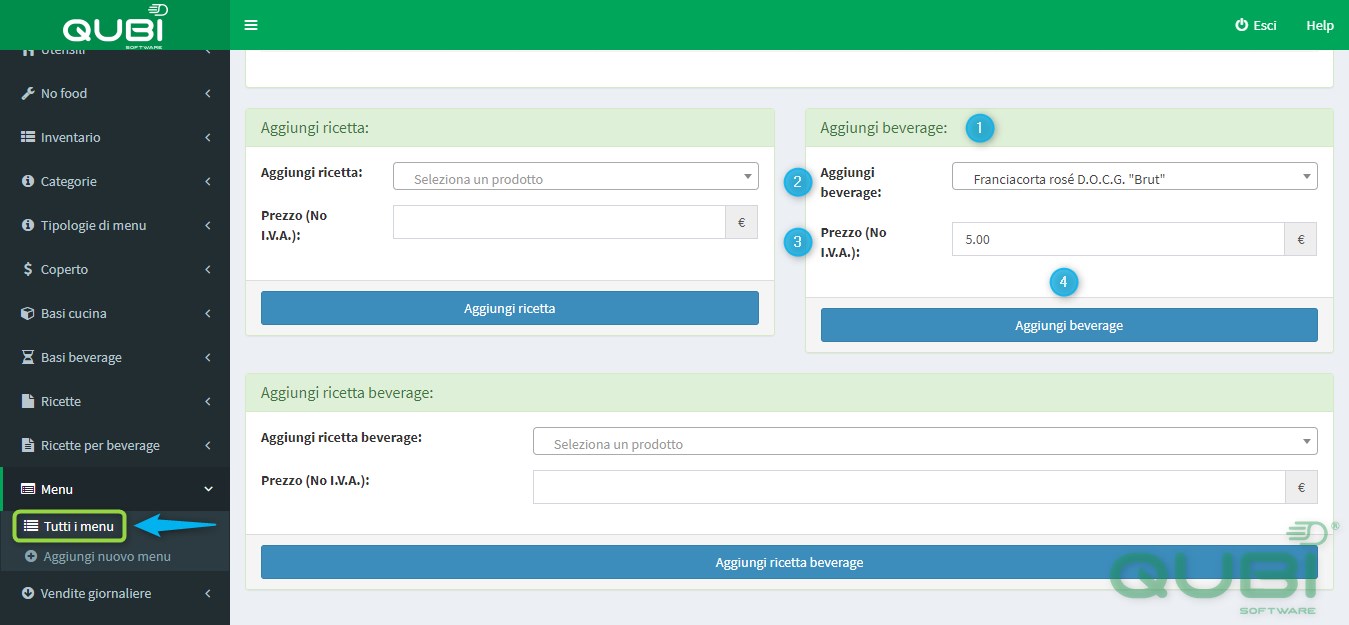Open the Aggiungi ricetta product dropdown
1349x625 pixels.
coord(576,176)
